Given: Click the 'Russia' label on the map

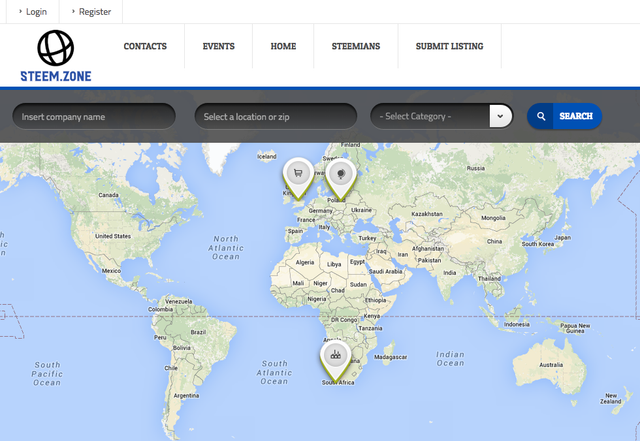Looking at the screenshot, I should click(476, 168).
